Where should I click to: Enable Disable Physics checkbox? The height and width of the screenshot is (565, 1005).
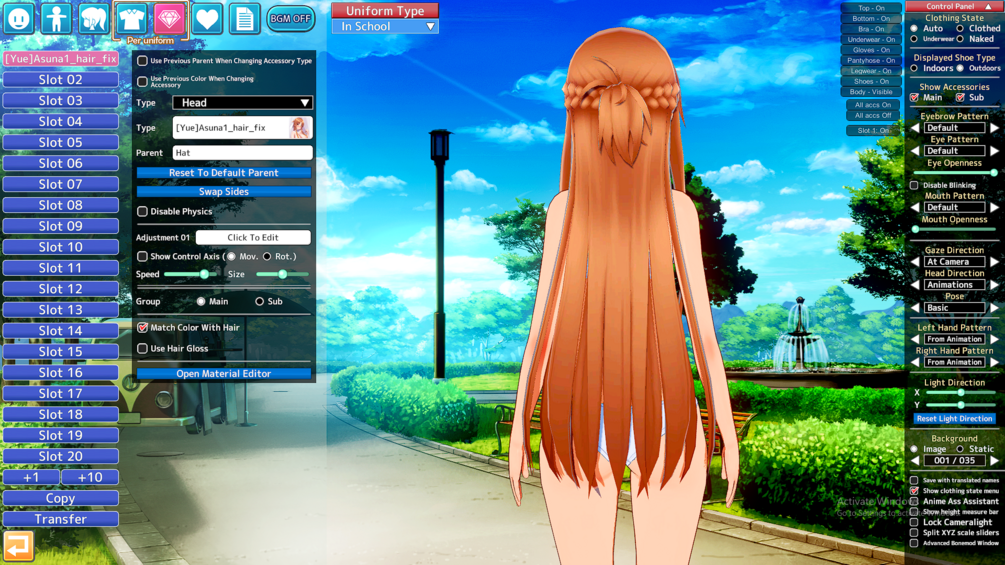pyautogui.click(x=142, y=211)
